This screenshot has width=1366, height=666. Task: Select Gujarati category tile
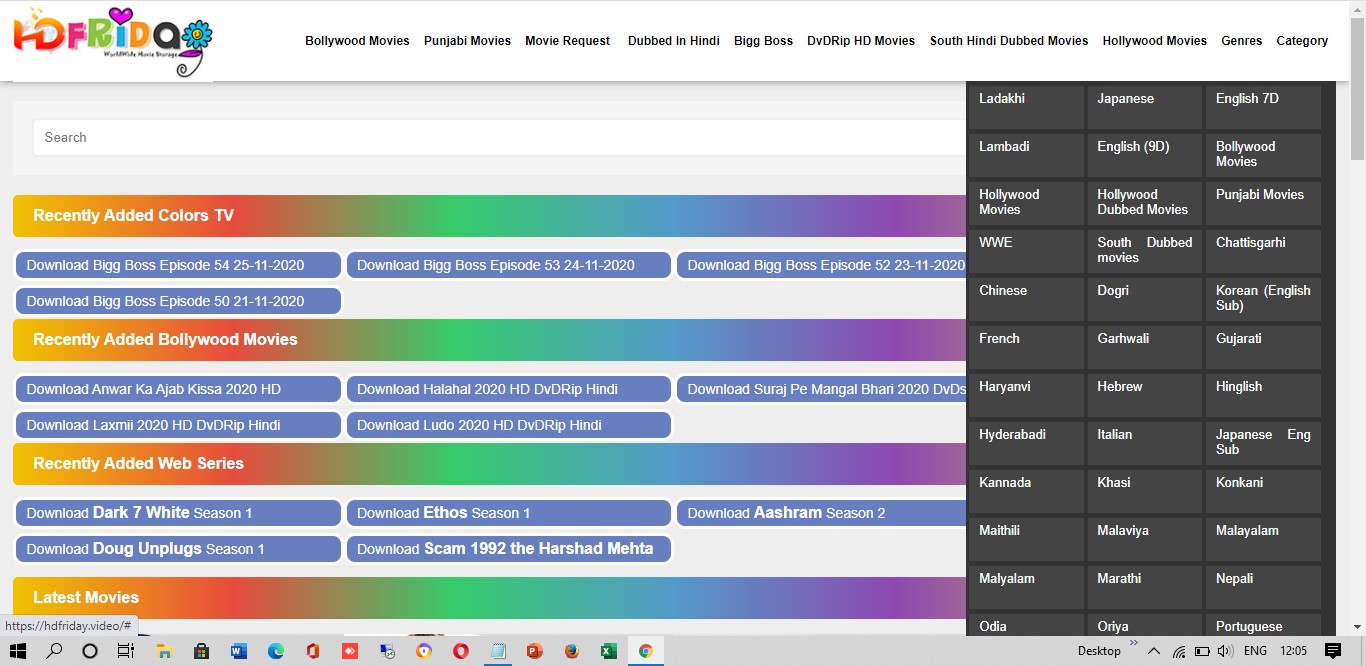(x=1263, y=347)
